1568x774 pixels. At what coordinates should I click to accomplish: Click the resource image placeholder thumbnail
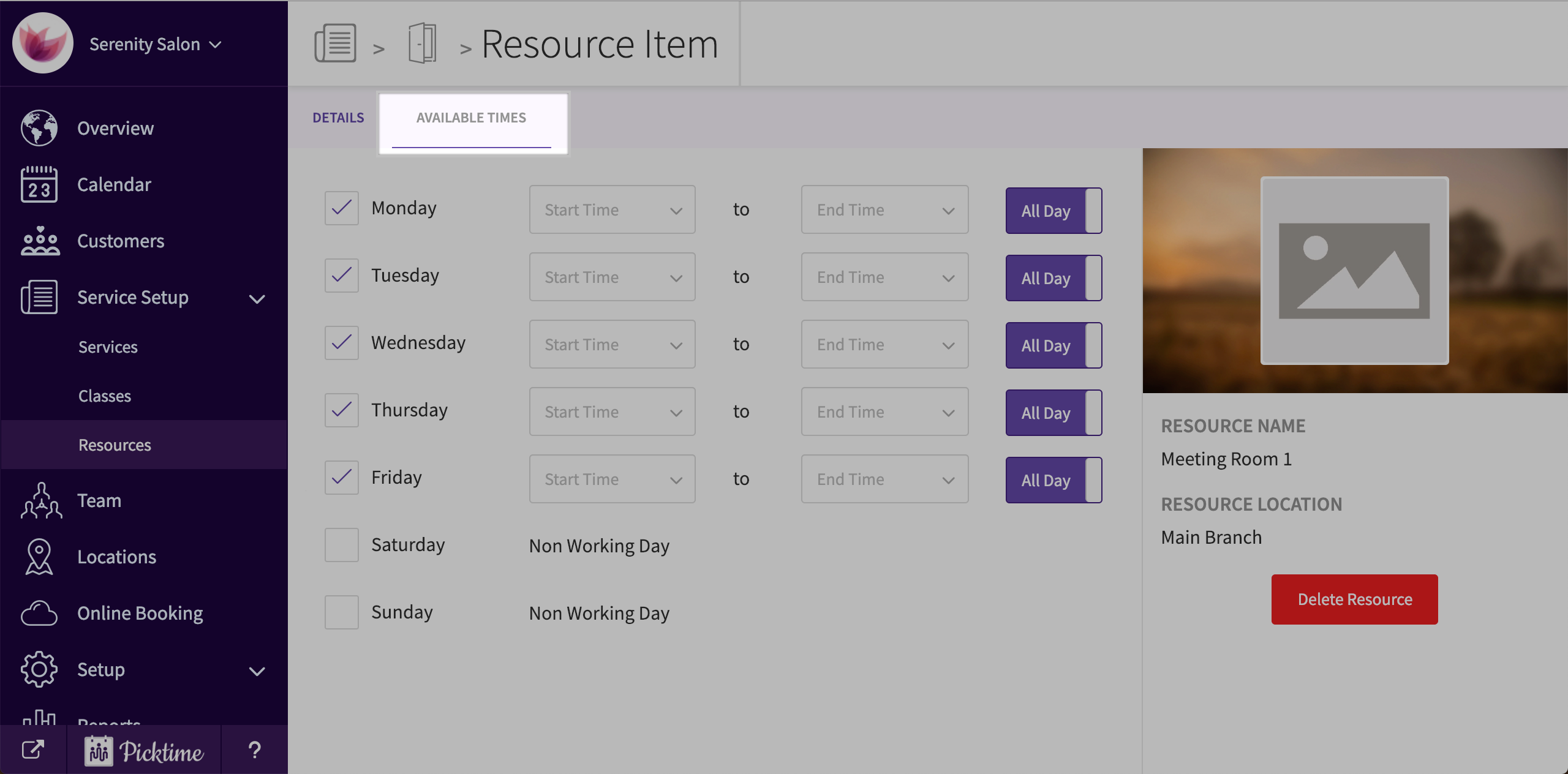1354,271
